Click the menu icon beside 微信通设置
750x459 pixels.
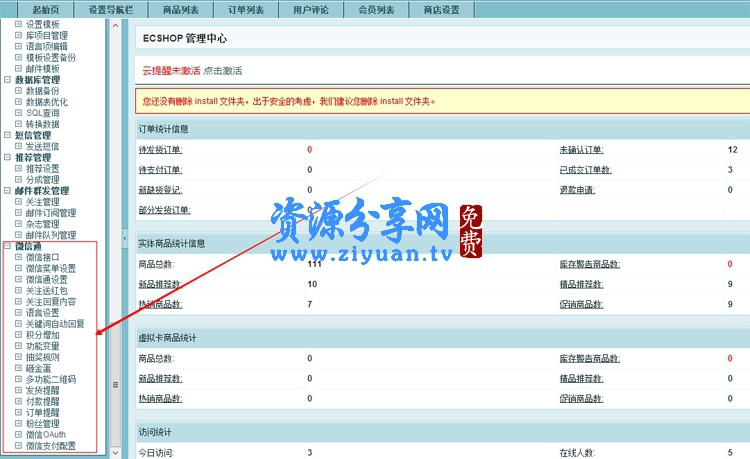[18, 279]
